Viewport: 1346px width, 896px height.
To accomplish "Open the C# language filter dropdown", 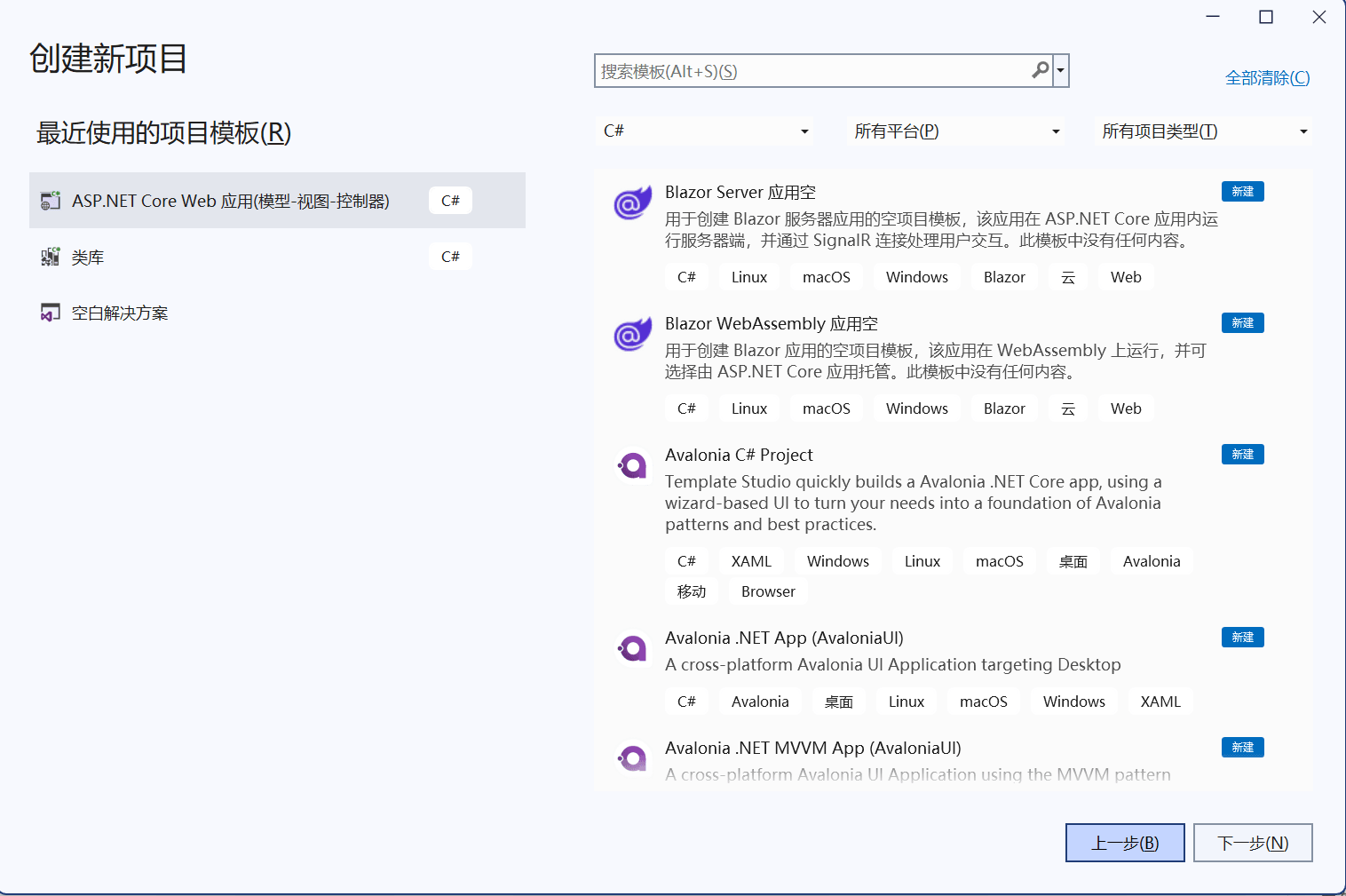I will [706, 131].
